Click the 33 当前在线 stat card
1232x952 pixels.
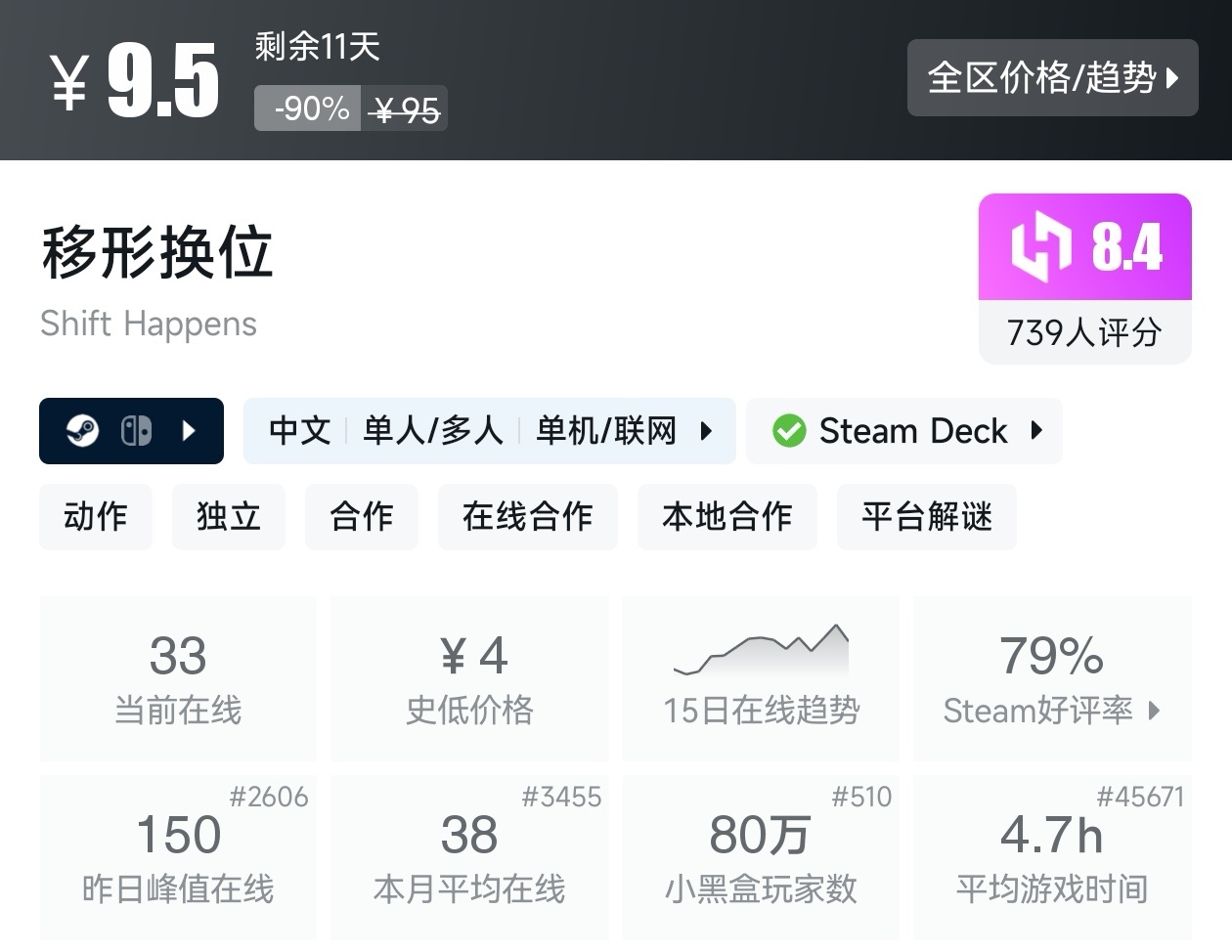(178, 678)
